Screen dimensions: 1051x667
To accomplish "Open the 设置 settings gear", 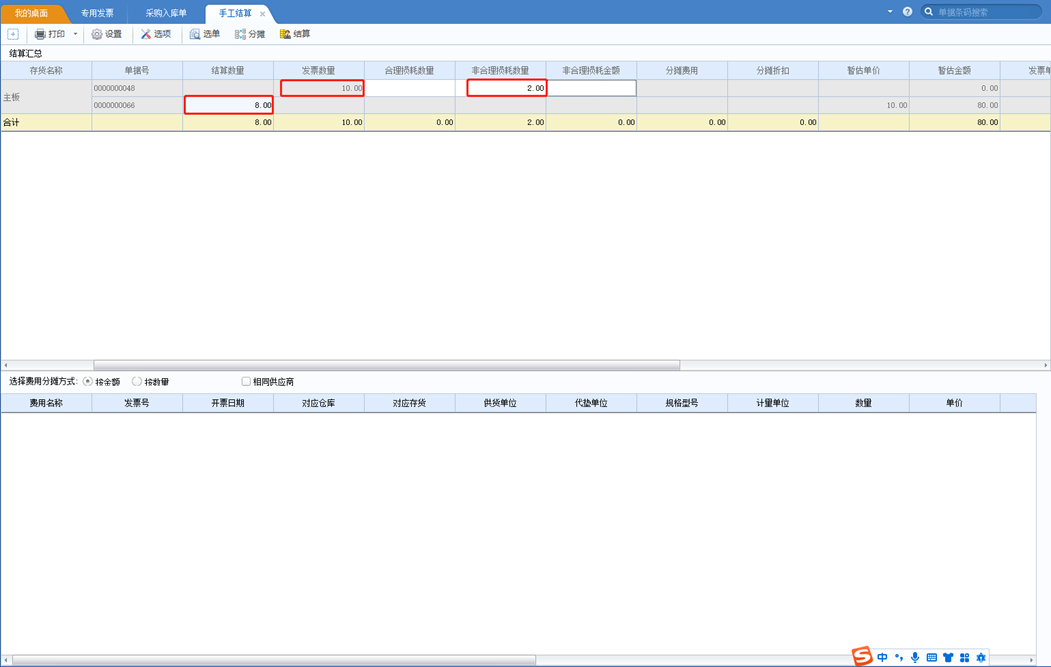I will tap(97, 34).
